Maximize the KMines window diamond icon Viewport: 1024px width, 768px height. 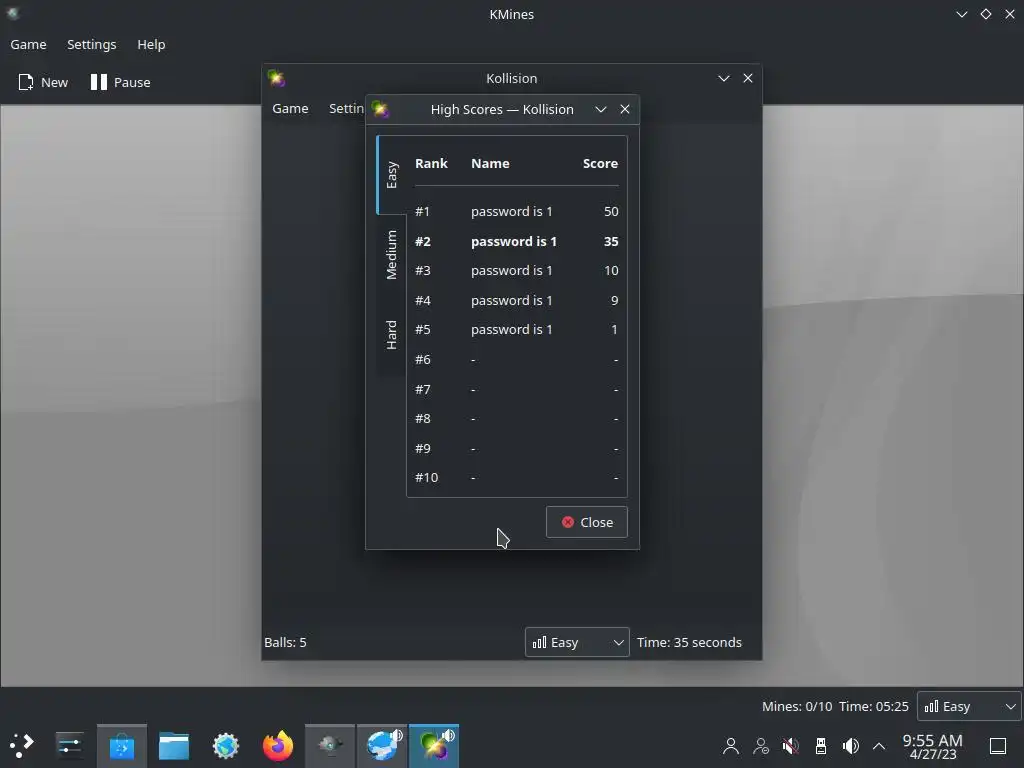(x=986, y=14)
